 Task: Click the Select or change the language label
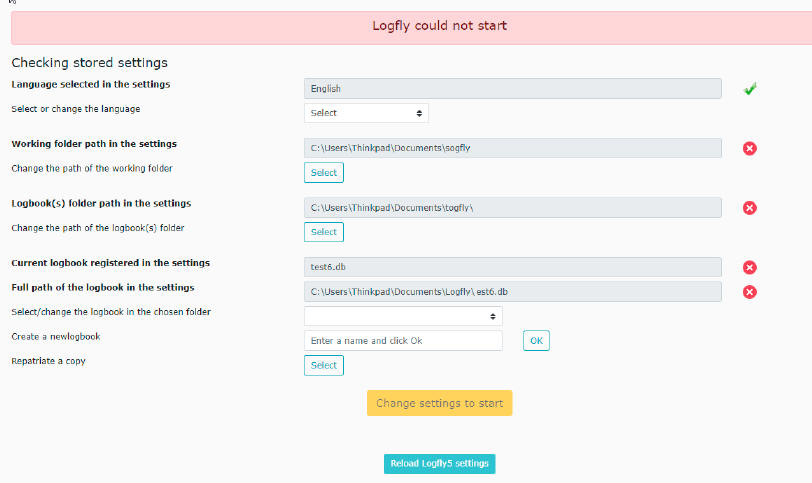coord(76,109)
